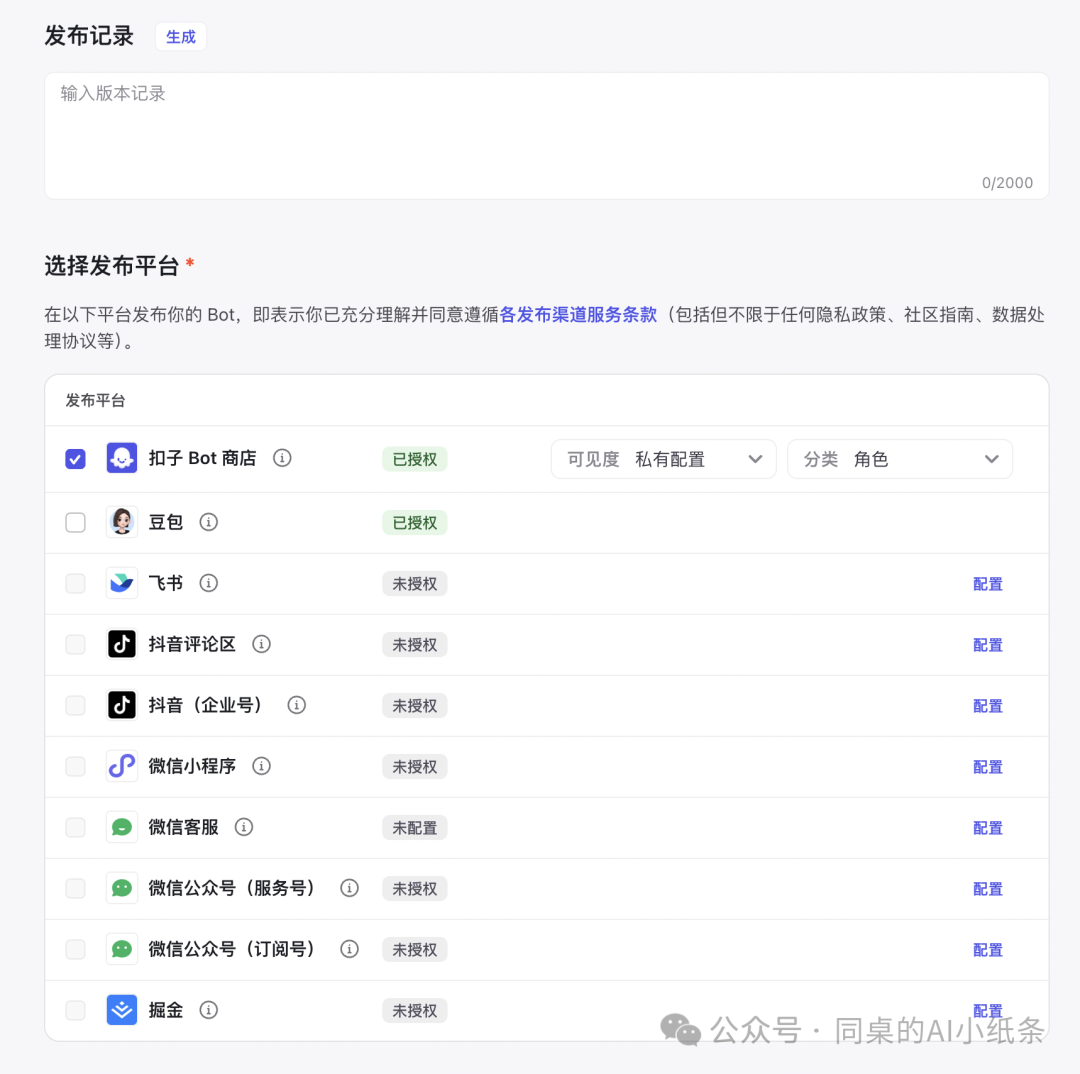Screen dimensions: 1080x1074
Task: Click the 微信客服 green chat icon
Action: point(121,827)
